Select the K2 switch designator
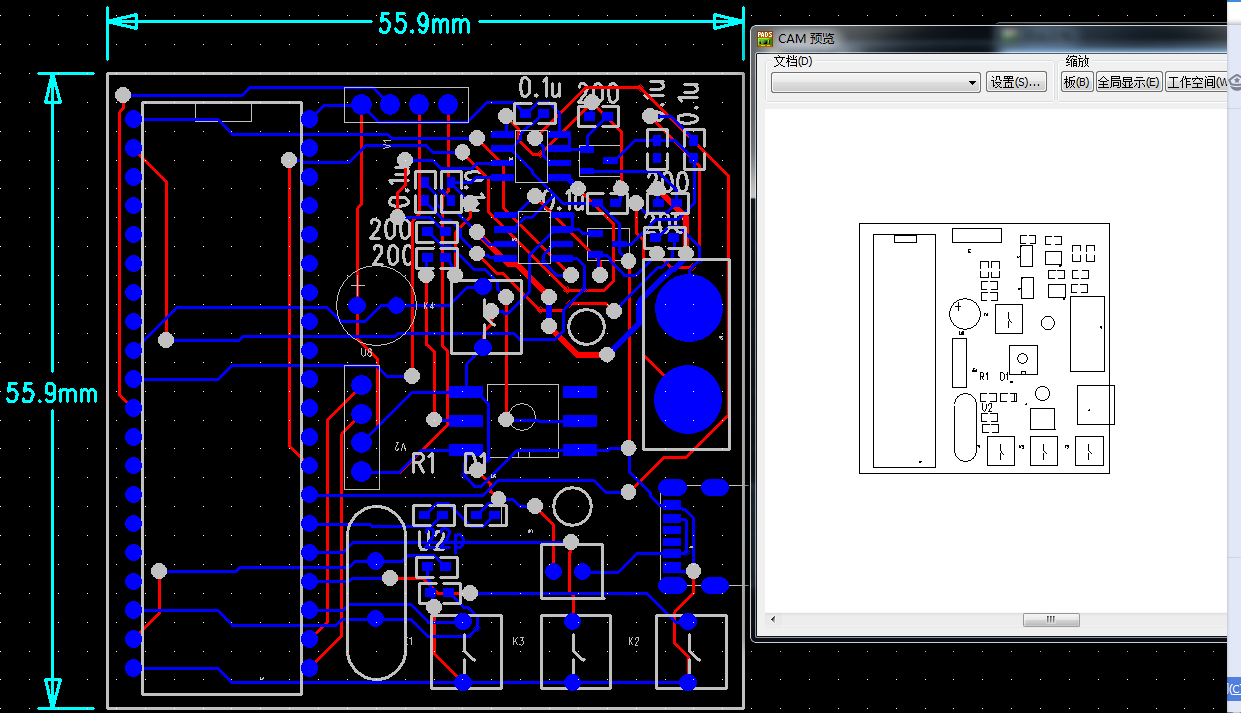 coord(633,641)
